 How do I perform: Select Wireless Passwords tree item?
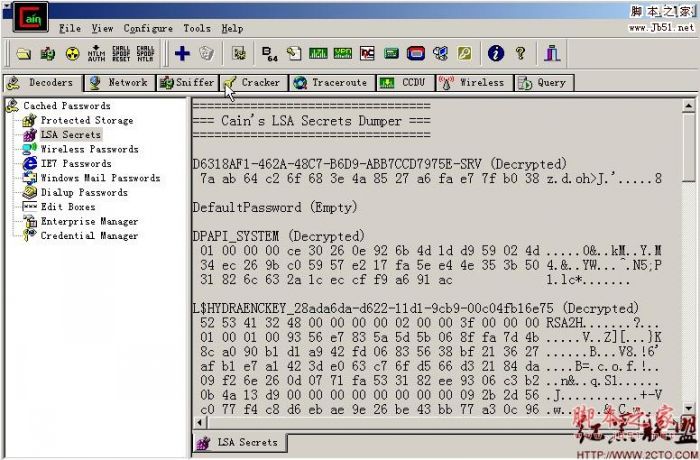(x=89, y=149)
